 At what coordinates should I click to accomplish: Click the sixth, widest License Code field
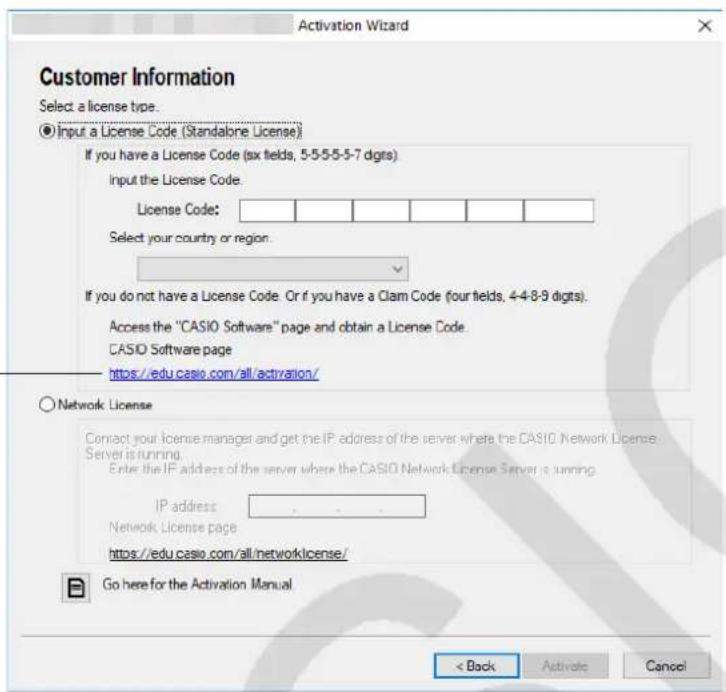coord(559,211)
